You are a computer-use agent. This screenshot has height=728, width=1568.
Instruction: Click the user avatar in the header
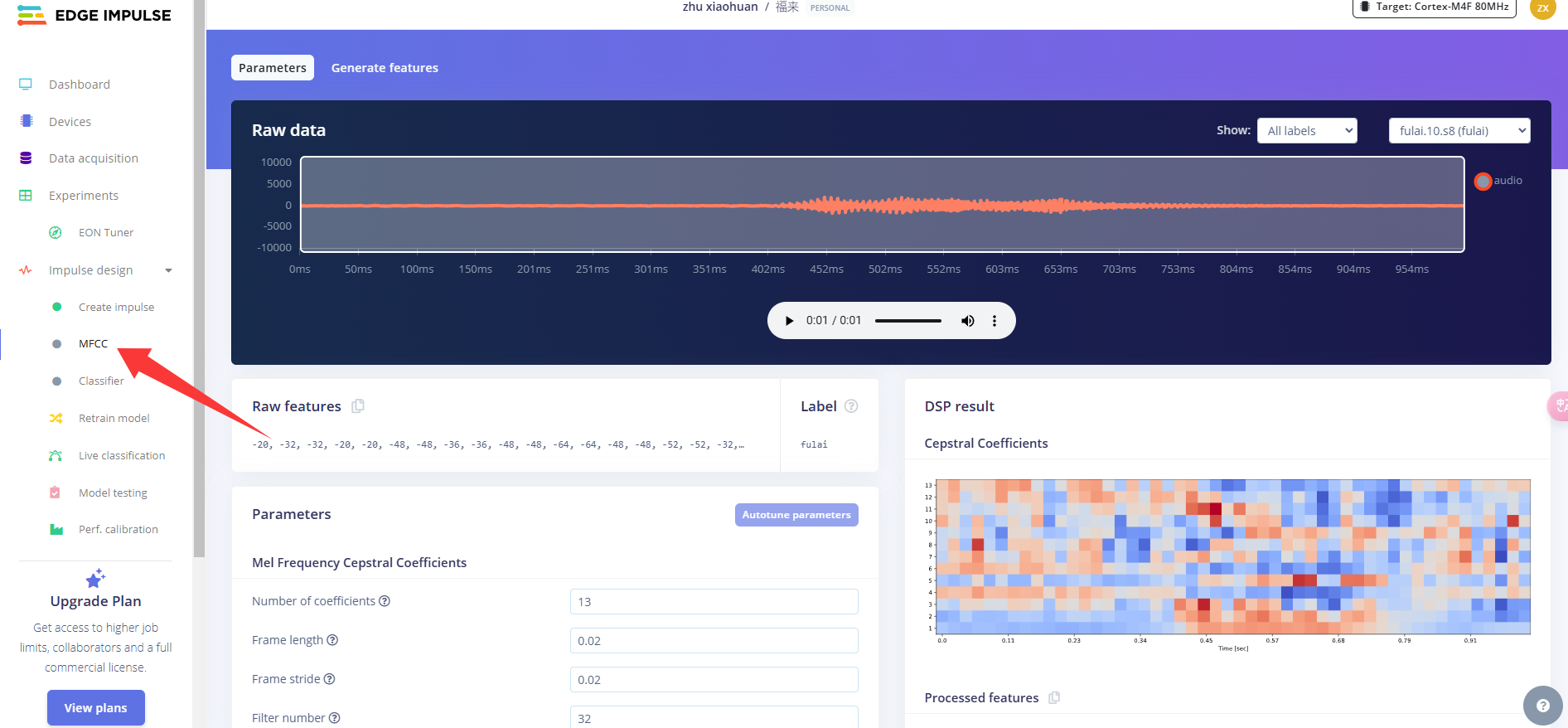[x=1542, y=8]
